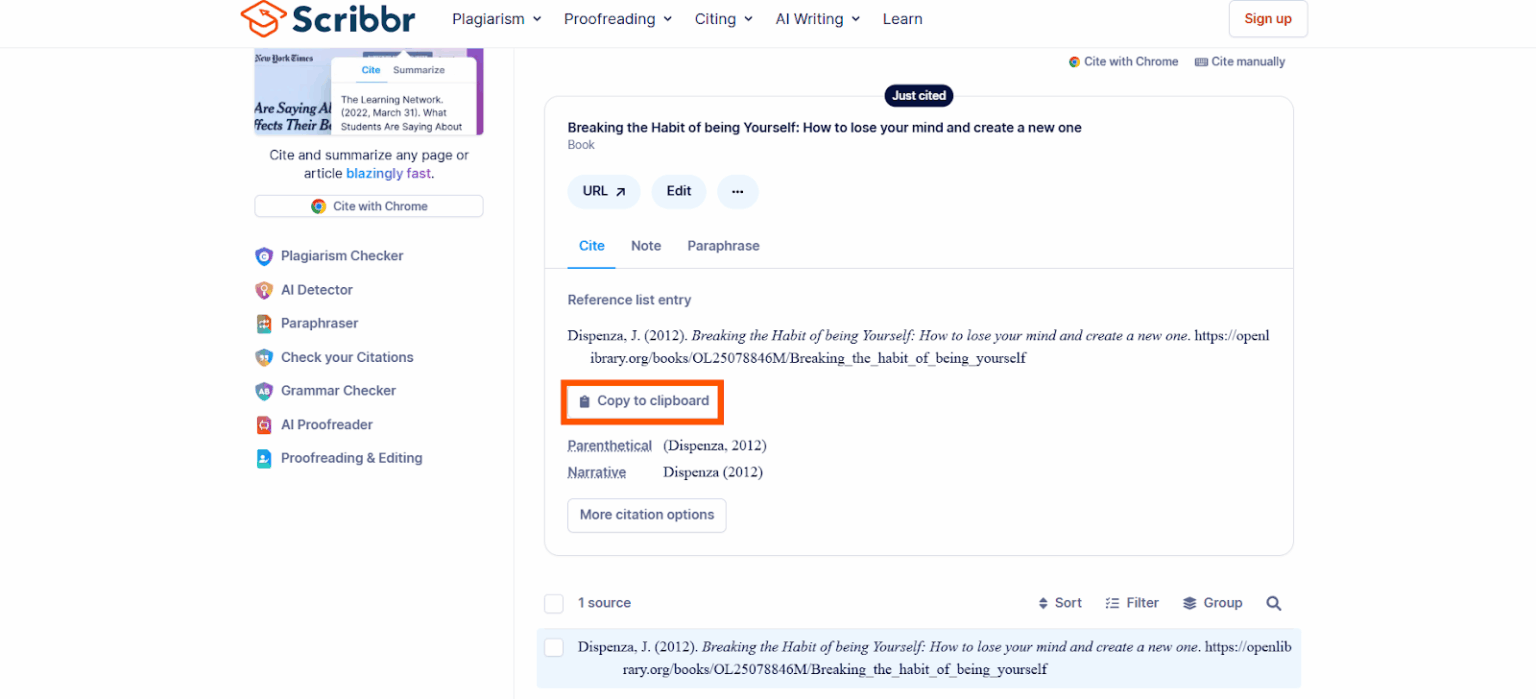Open the Paraphraser tool
The height and width of the screenshot is (699, 1536).
[x=318, y=323]
